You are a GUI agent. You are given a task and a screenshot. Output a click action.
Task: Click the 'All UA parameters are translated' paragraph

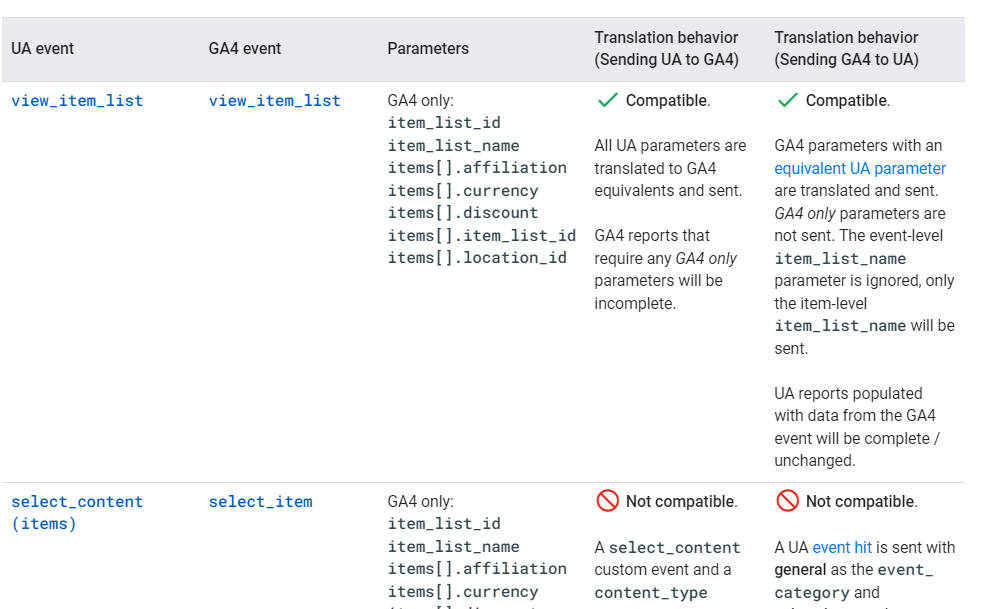click(x=670, y=168)
